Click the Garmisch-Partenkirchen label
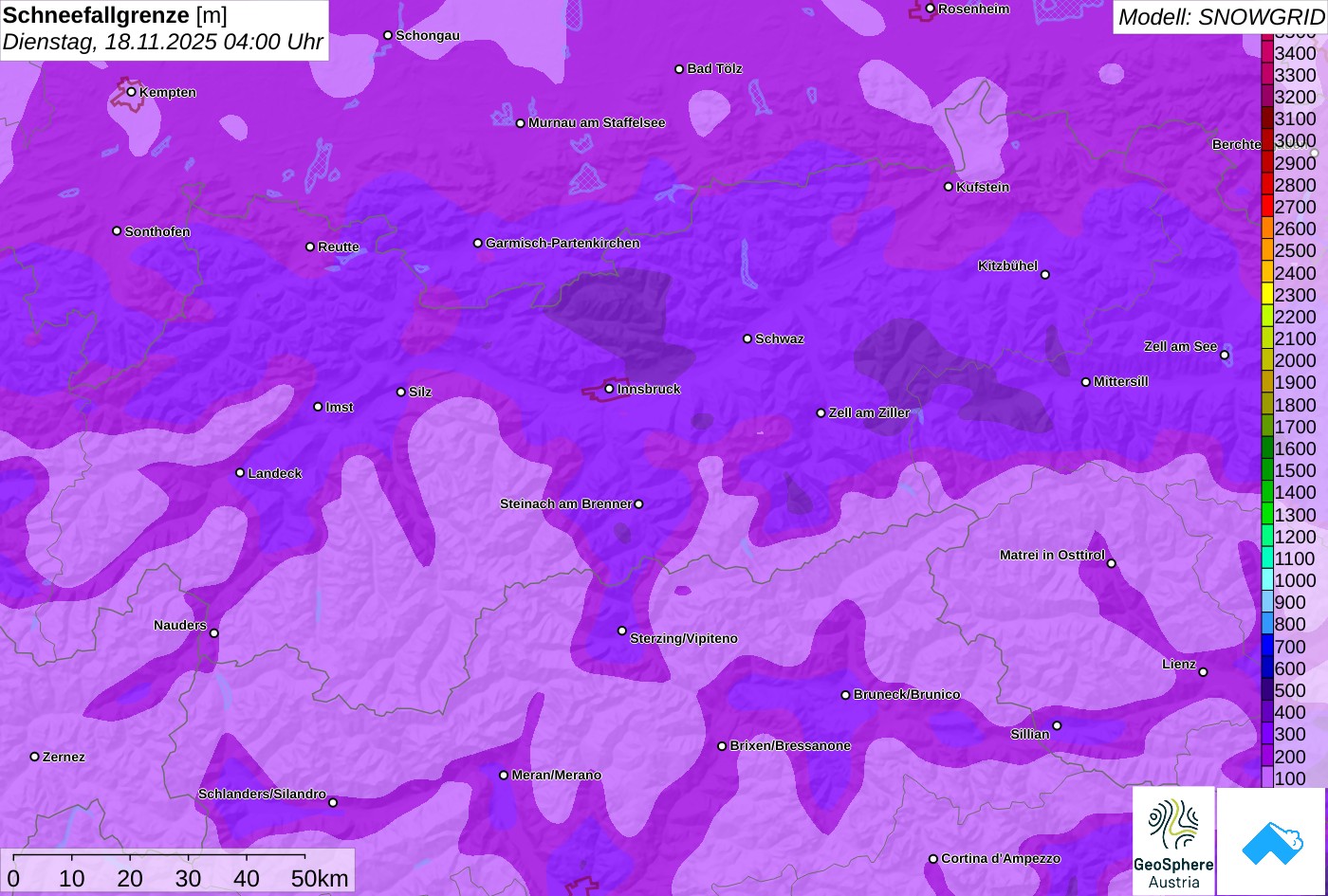 click(x=563, y=243)
